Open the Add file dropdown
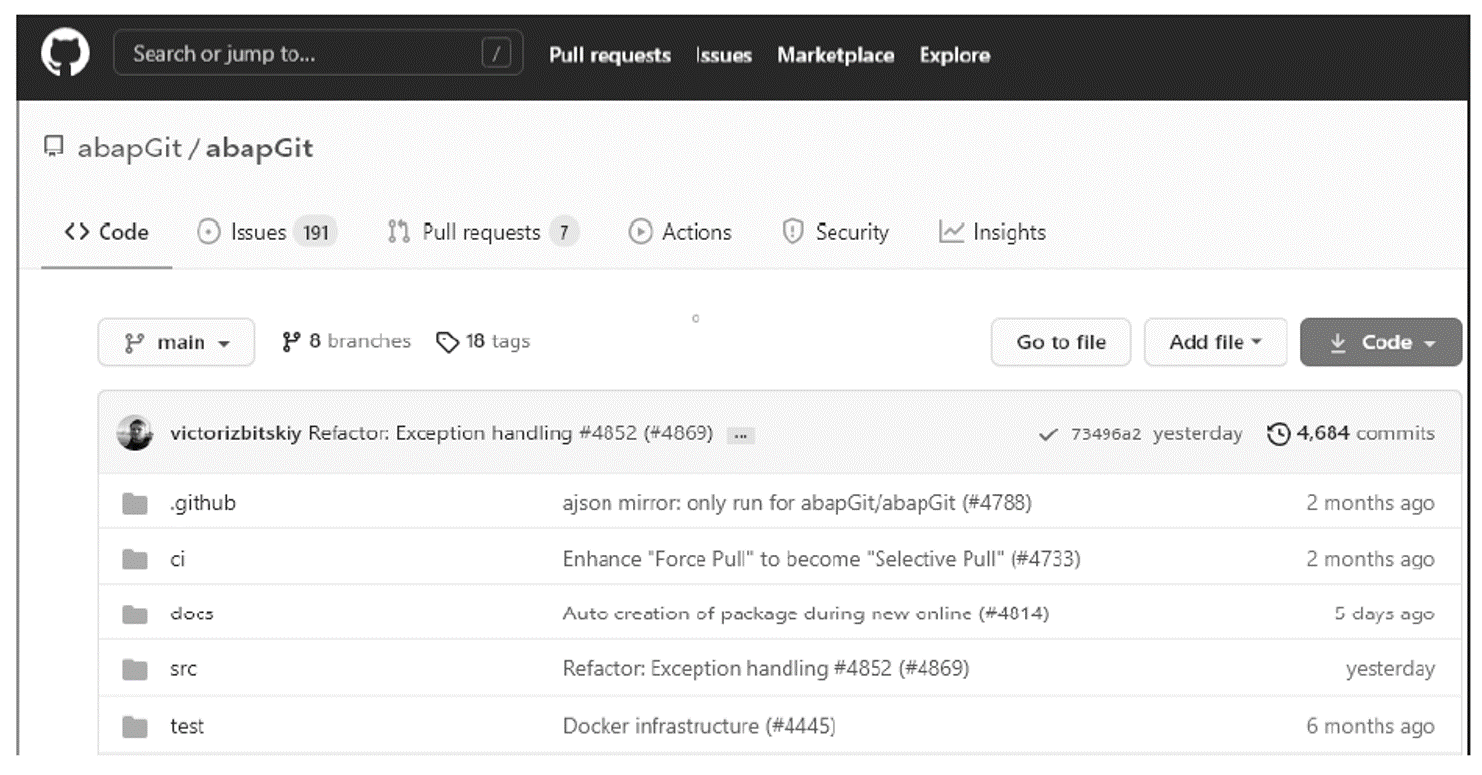This screenshot has height=775, width=1482. pos(1215,342)
